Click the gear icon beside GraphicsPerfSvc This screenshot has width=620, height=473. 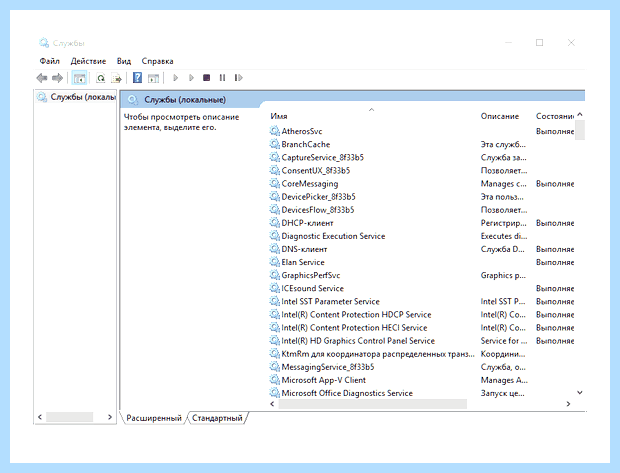[x=274, y=275]
